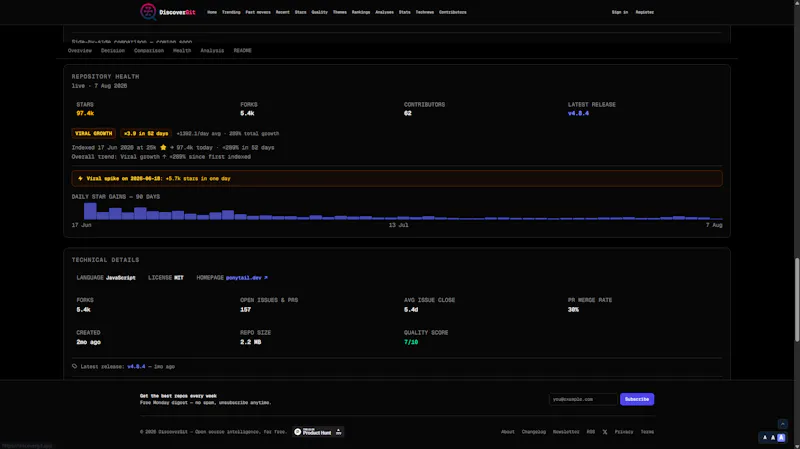800x449 pixels.
Task: Switch to the Analysis section tab
Action: pyautogui.click(x=212, y=51)
